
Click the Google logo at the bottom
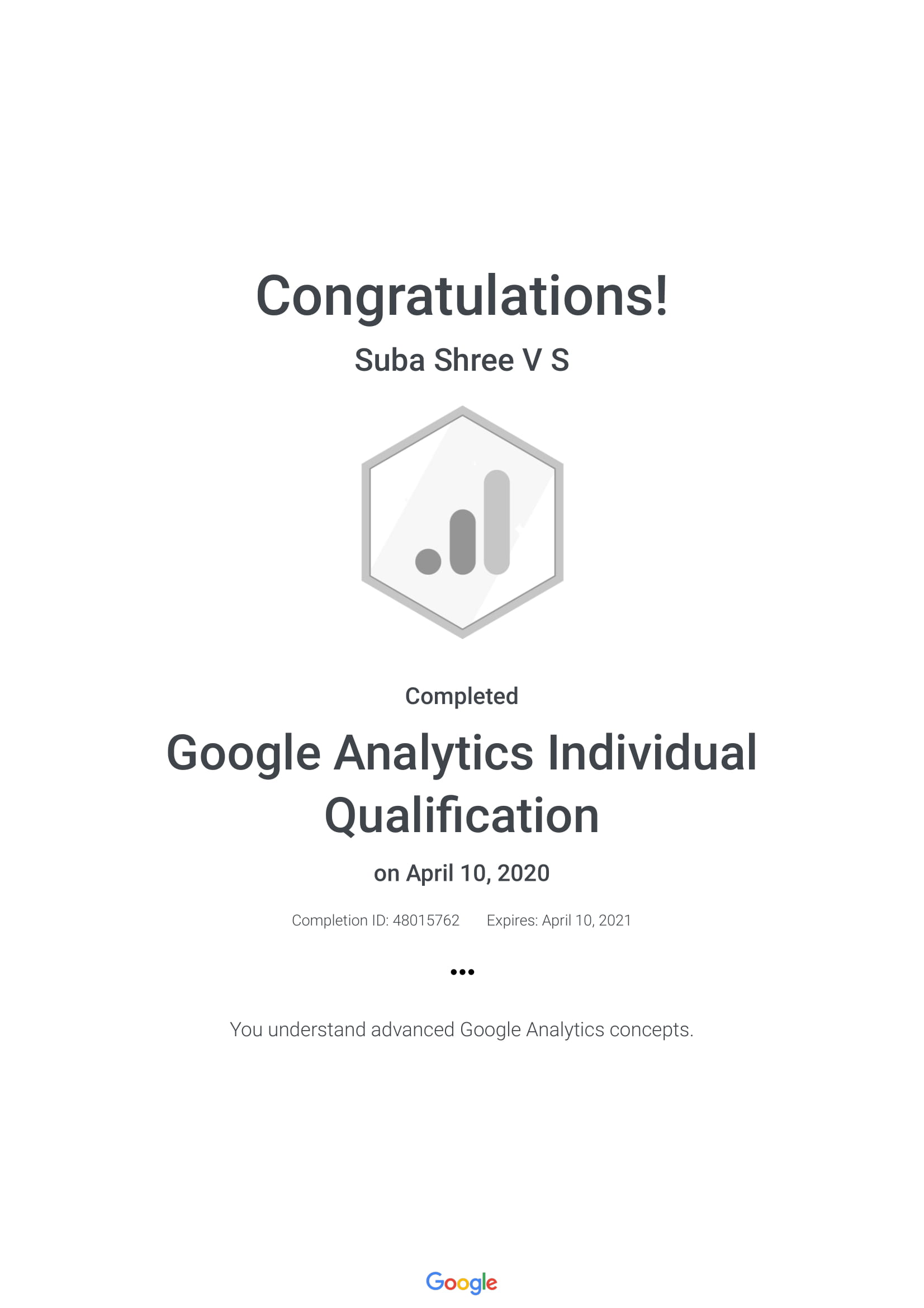(x=461, y=1282)
